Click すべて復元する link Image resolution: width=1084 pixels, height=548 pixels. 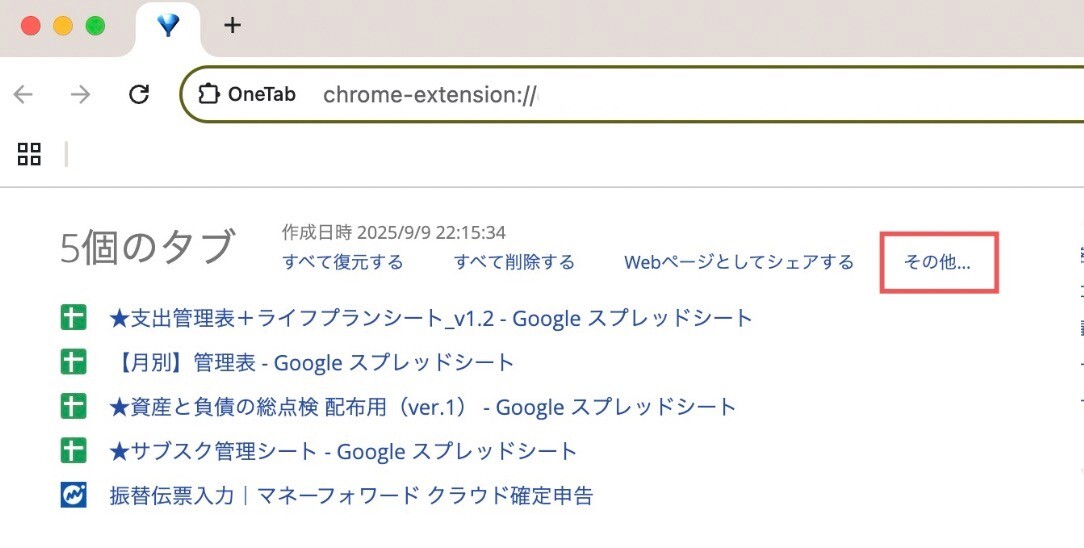click(343, 263)
